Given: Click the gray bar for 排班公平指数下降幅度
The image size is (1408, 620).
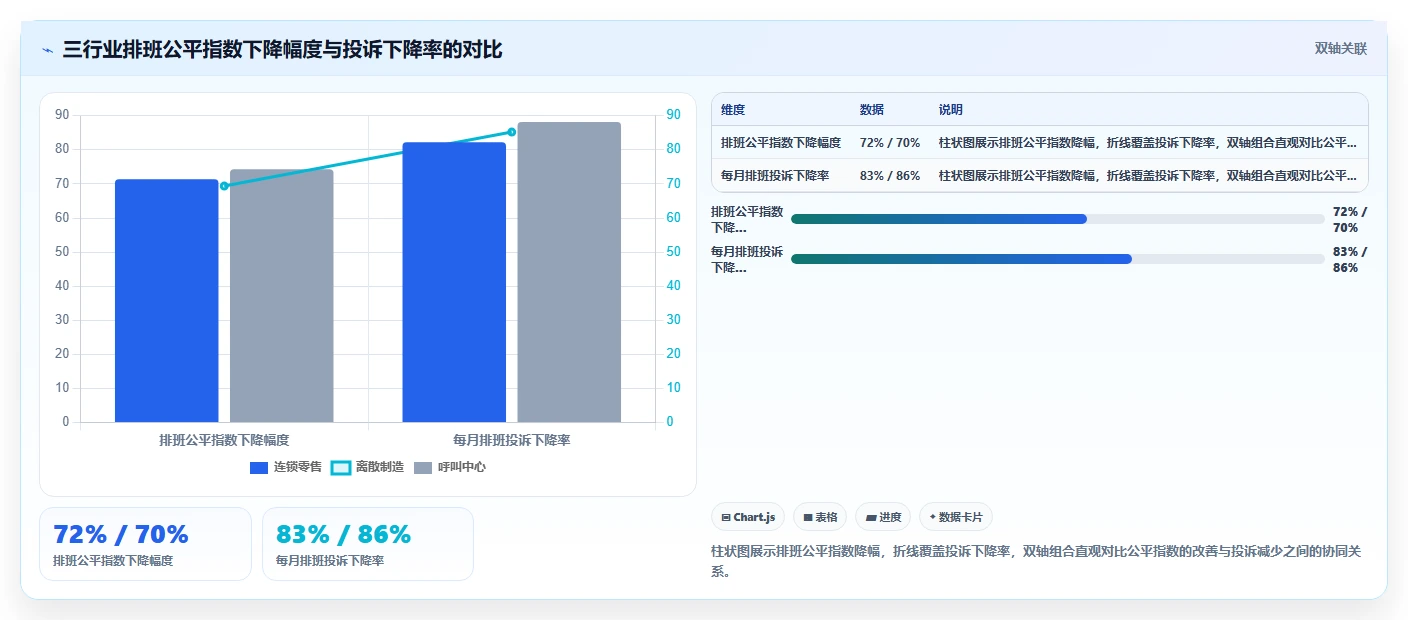Looking at the screenshot, I should pos(282,296).
